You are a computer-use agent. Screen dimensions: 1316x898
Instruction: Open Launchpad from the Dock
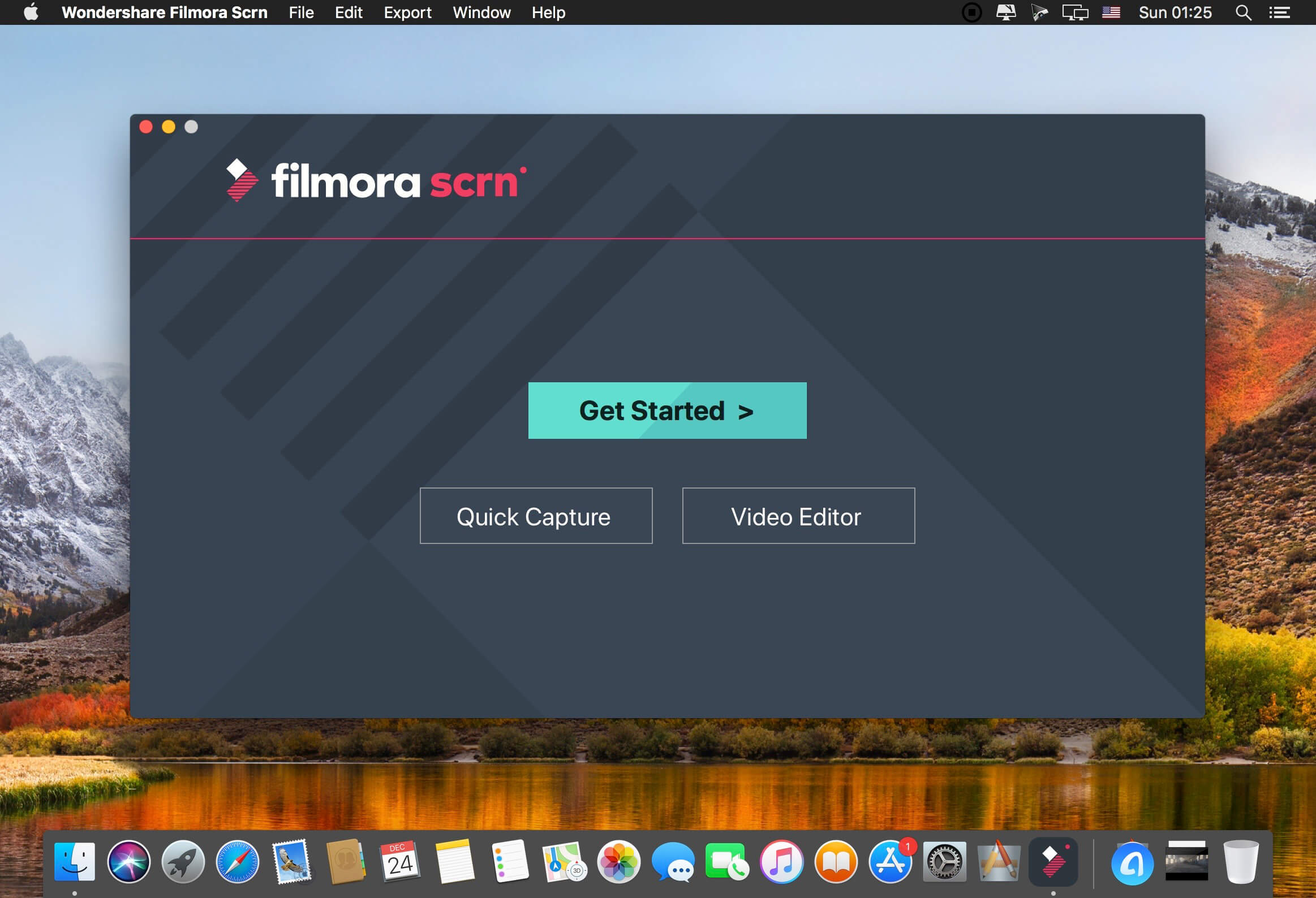coord(183,862)
